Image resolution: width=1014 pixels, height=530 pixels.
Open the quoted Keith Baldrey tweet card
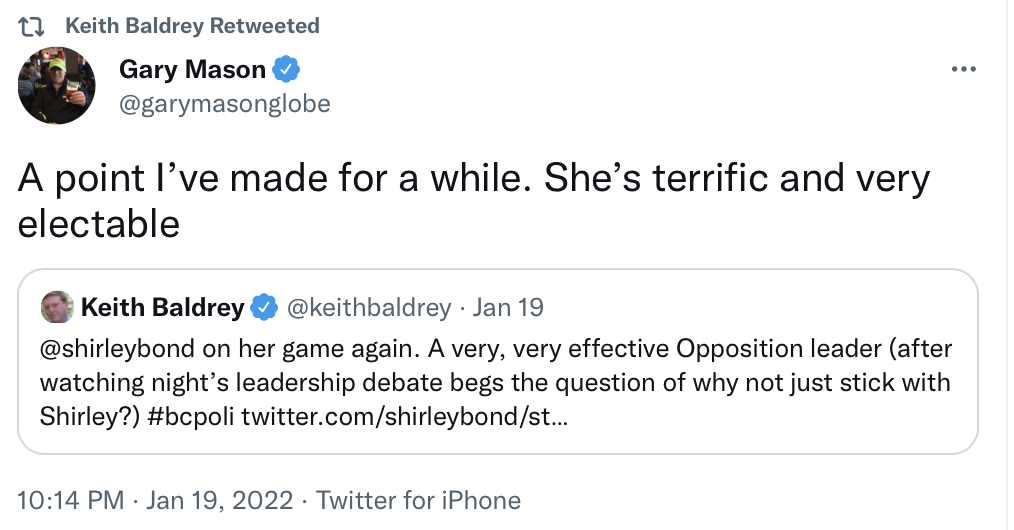(x=497, y=361)
